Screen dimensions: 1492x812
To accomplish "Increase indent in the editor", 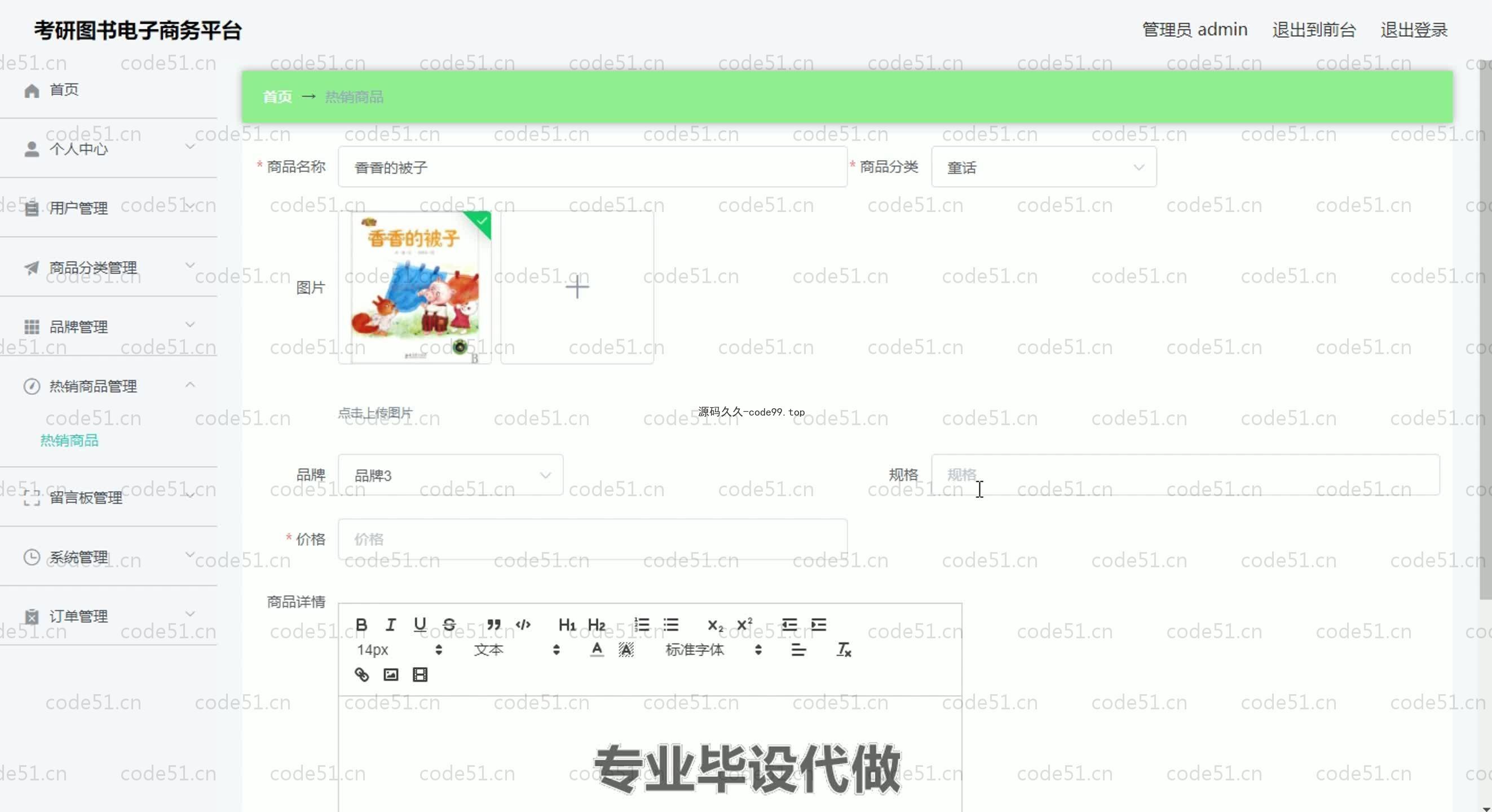I will [x=818, y=624].
